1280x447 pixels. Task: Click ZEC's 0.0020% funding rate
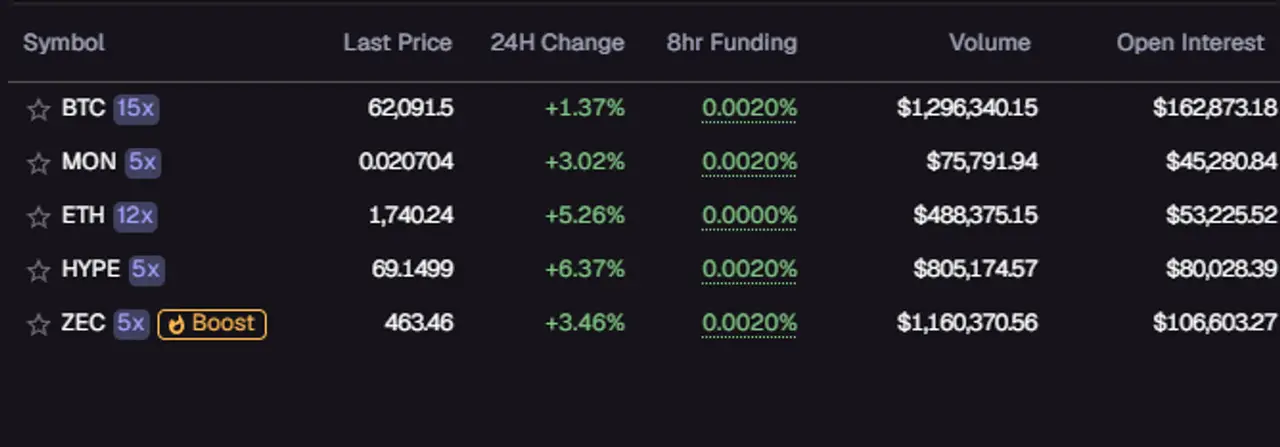[x=749, y=324]
